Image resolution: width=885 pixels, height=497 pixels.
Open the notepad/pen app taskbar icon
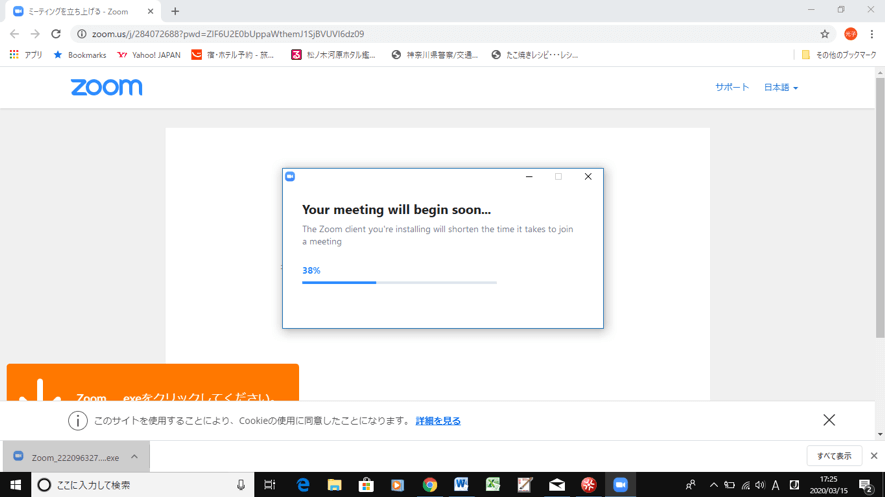pos(525,485)
